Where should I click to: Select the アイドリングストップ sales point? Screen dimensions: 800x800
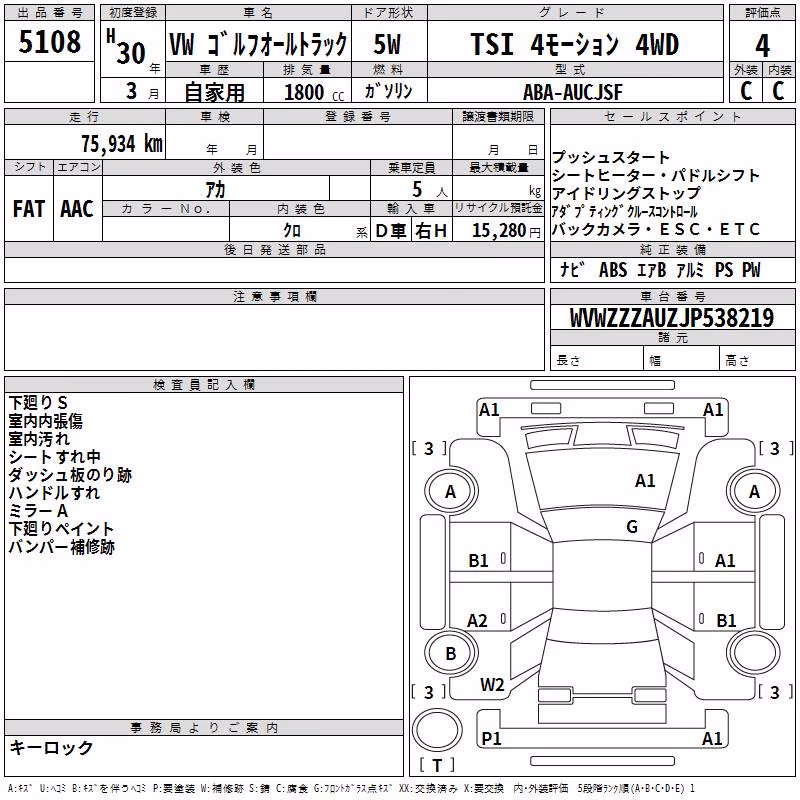627,193
